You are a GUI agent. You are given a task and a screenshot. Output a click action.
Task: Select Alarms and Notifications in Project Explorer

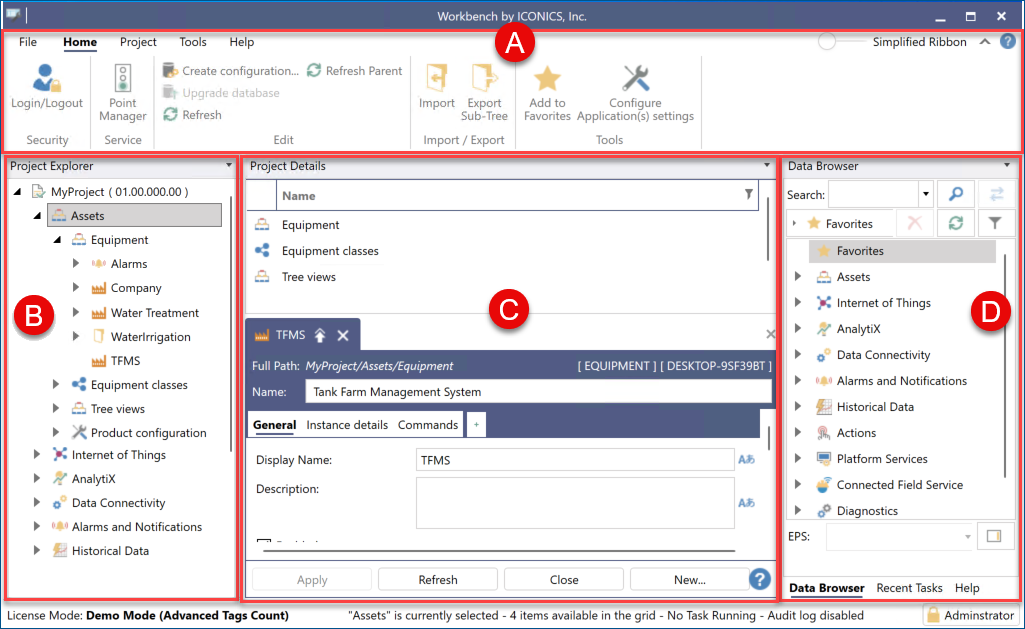click(137, 526)
